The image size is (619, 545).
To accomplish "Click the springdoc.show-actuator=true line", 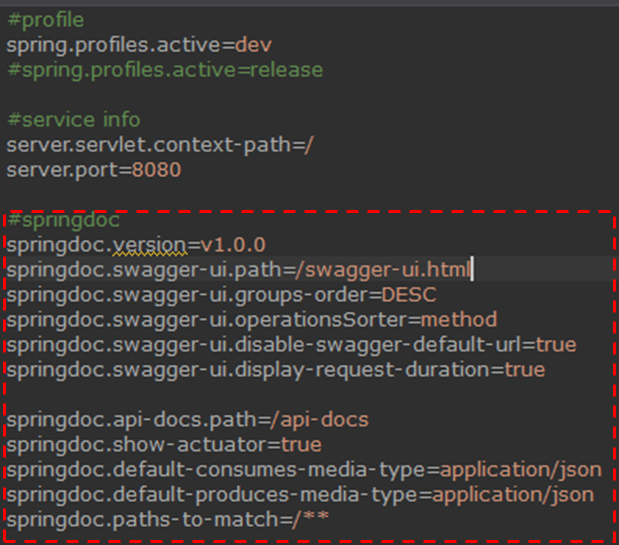I will tap(164, 445).
